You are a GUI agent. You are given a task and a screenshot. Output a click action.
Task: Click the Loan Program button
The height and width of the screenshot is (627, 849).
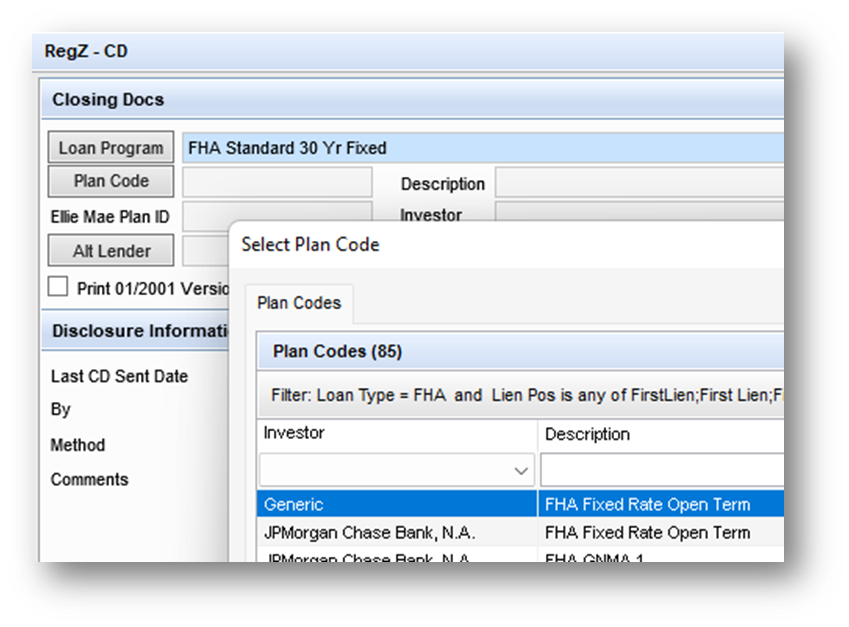(111, 148)
